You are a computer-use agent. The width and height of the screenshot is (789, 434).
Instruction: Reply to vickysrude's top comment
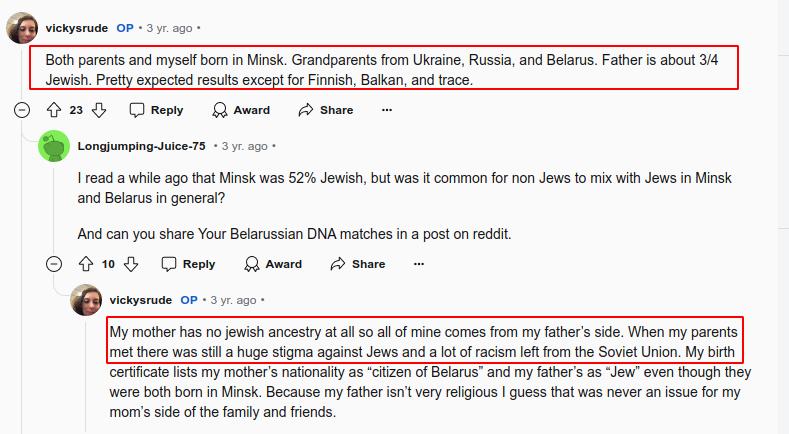coord(156,110)
